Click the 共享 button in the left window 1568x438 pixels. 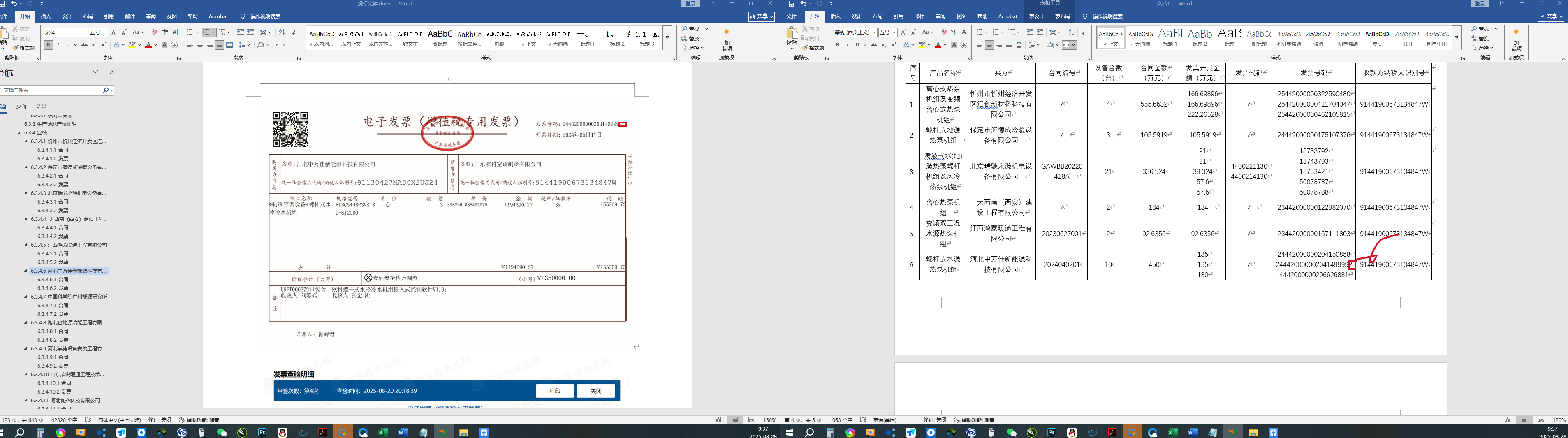click(x=762, y=16)
